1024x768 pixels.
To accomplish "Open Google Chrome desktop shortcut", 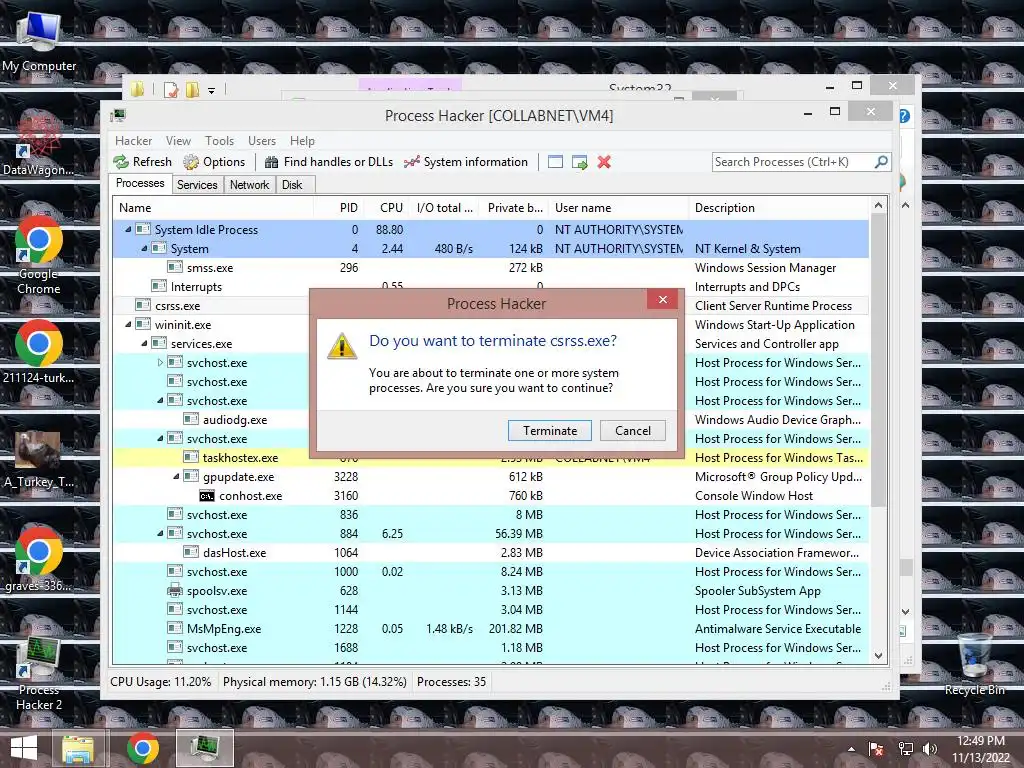I will click(x=39, y=255).
